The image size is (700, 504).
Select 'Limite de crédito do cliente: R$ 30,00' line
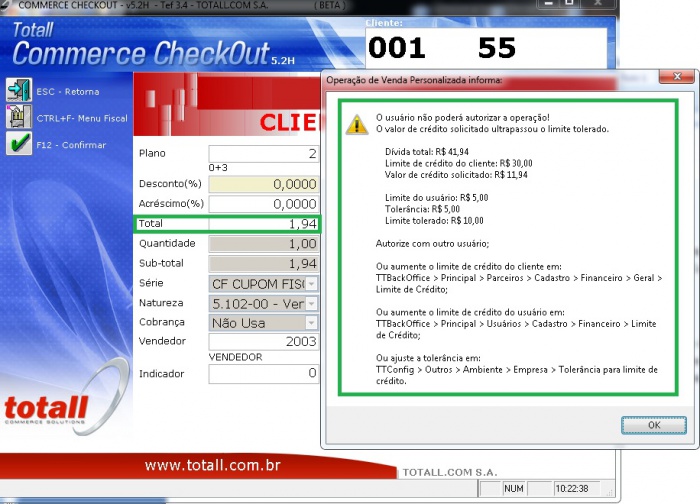point(458,163)
